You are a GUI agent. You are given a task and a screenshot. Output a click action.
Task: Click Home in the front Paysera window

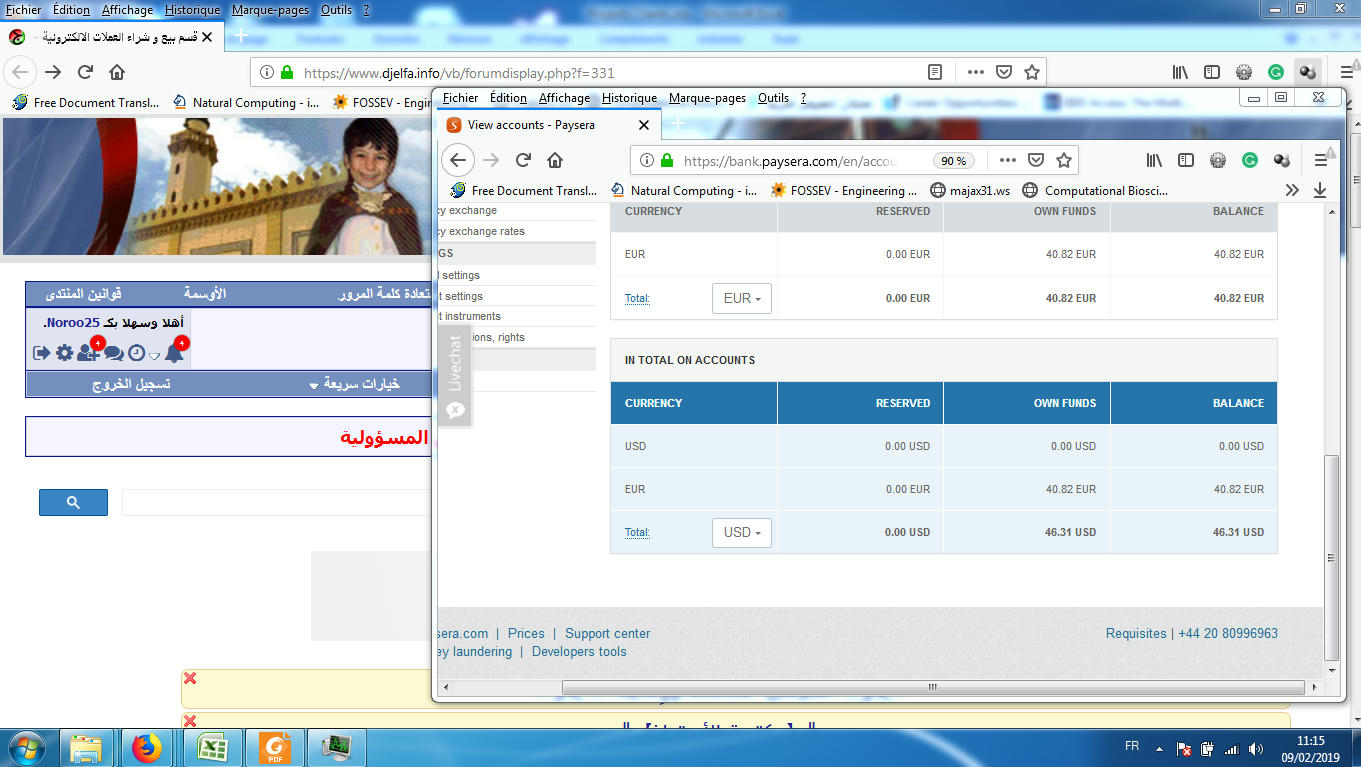(555, 160)
